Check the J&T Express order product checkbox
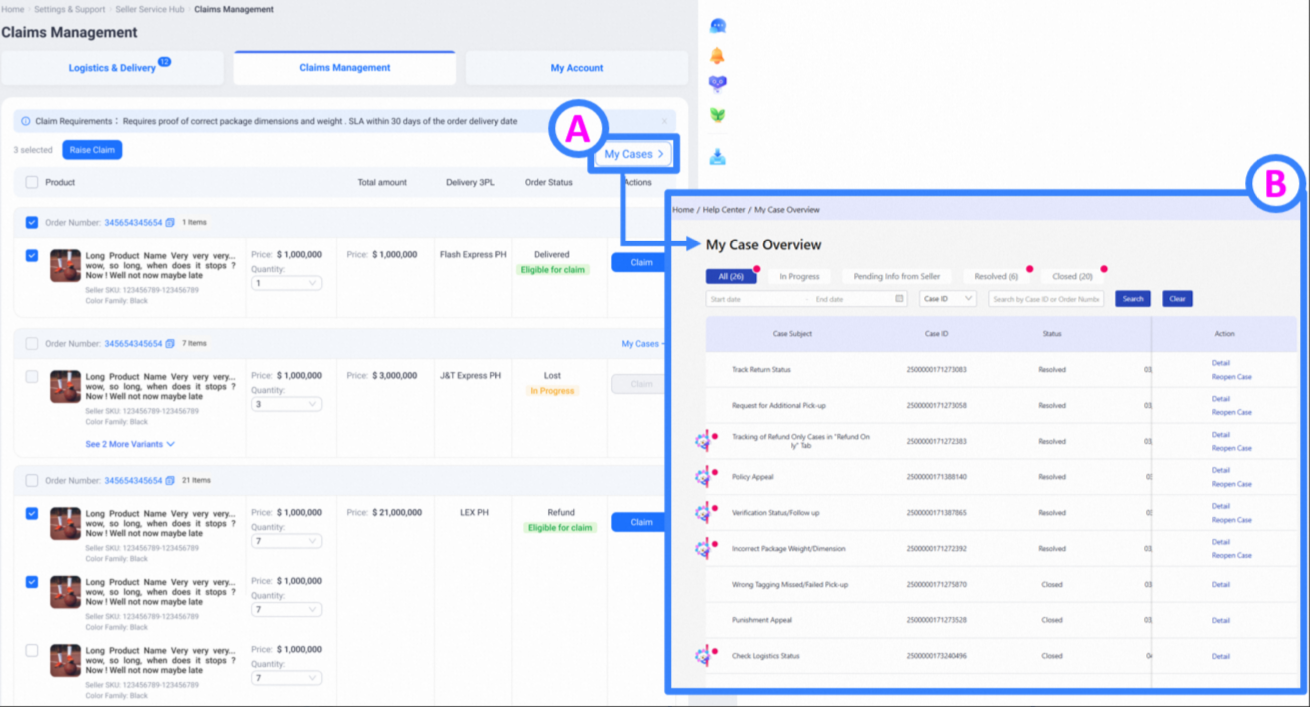The image size is (1310, 707). 32,377
